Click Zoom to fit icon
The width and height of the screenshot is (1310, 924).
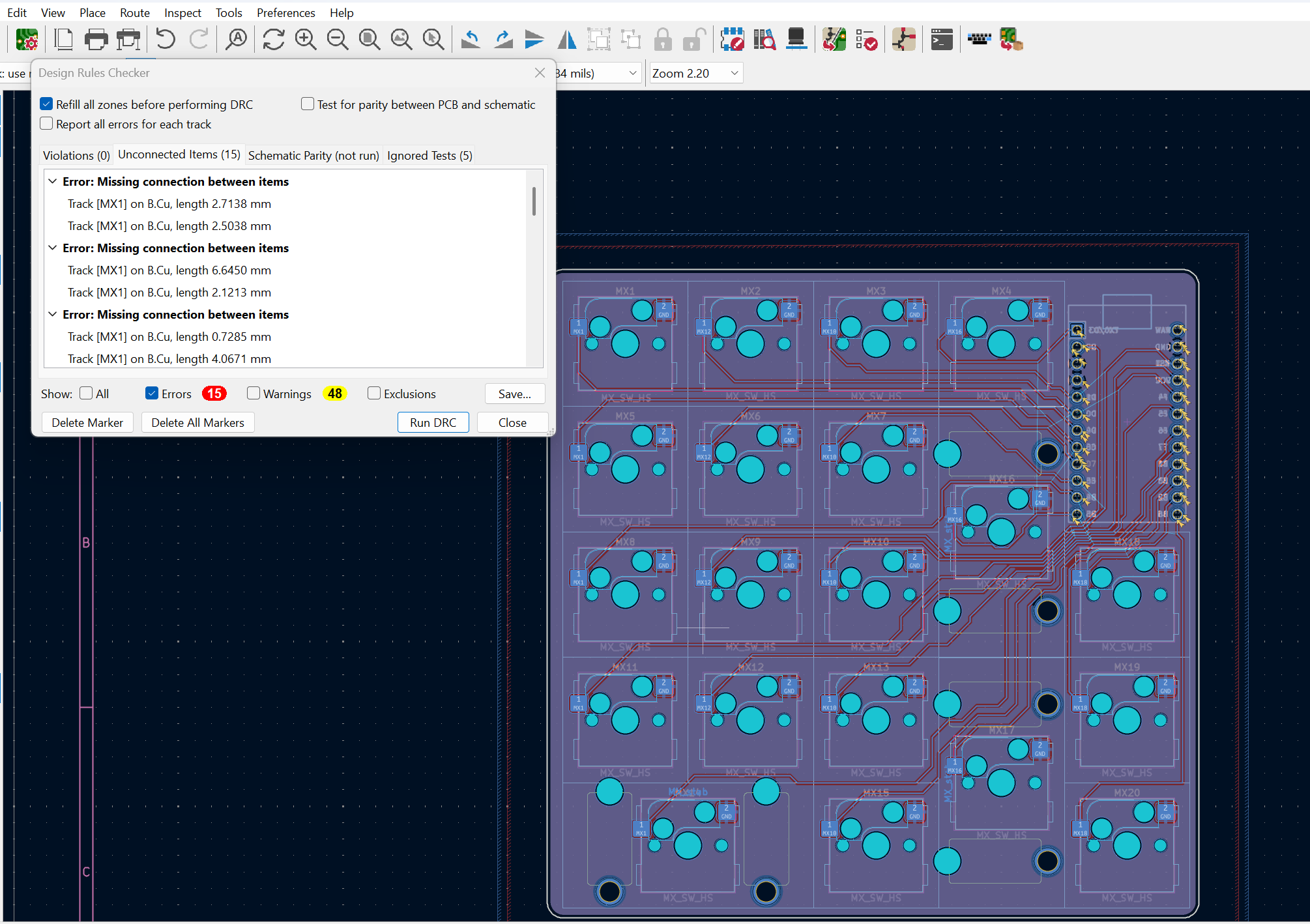tap(370, 40)
